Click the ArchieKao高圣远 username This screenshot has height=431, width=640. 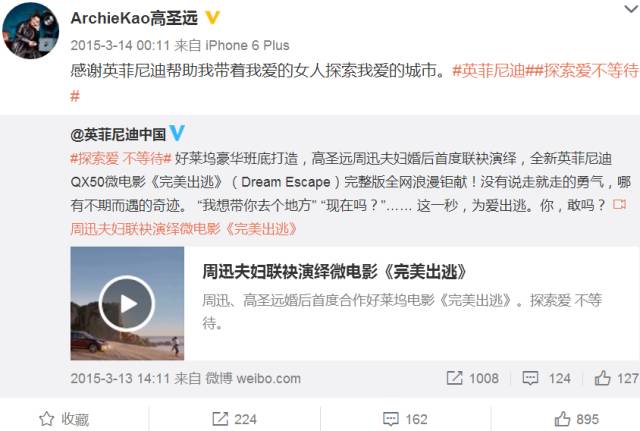click(x=134, y=18)
